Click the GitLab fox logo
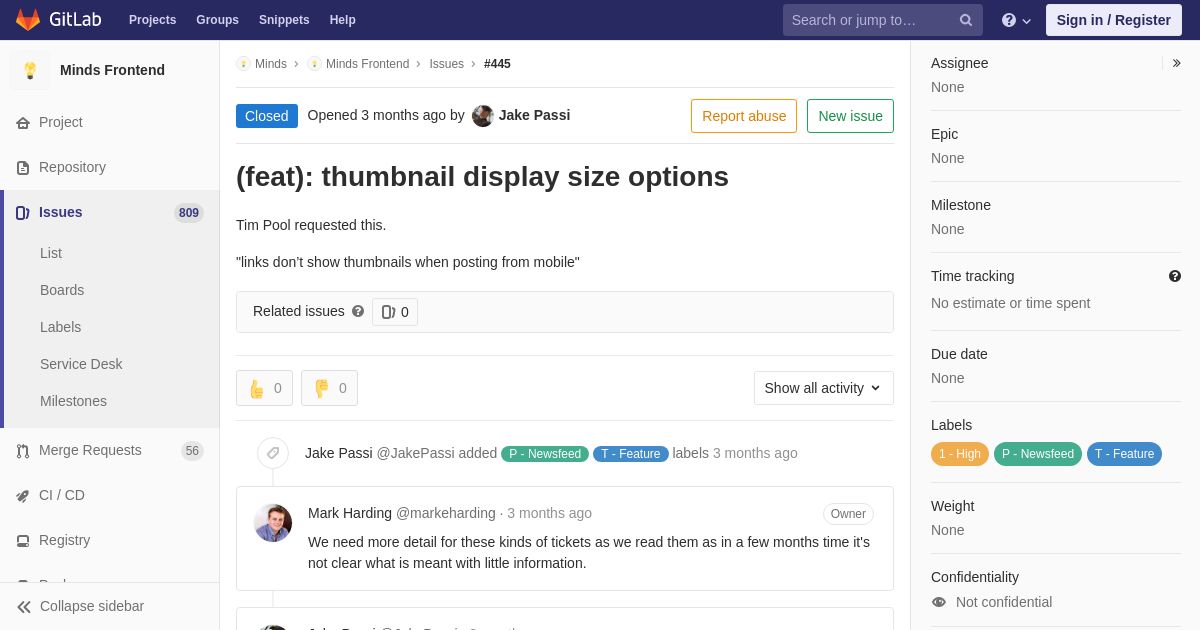 tap(28, 20)
